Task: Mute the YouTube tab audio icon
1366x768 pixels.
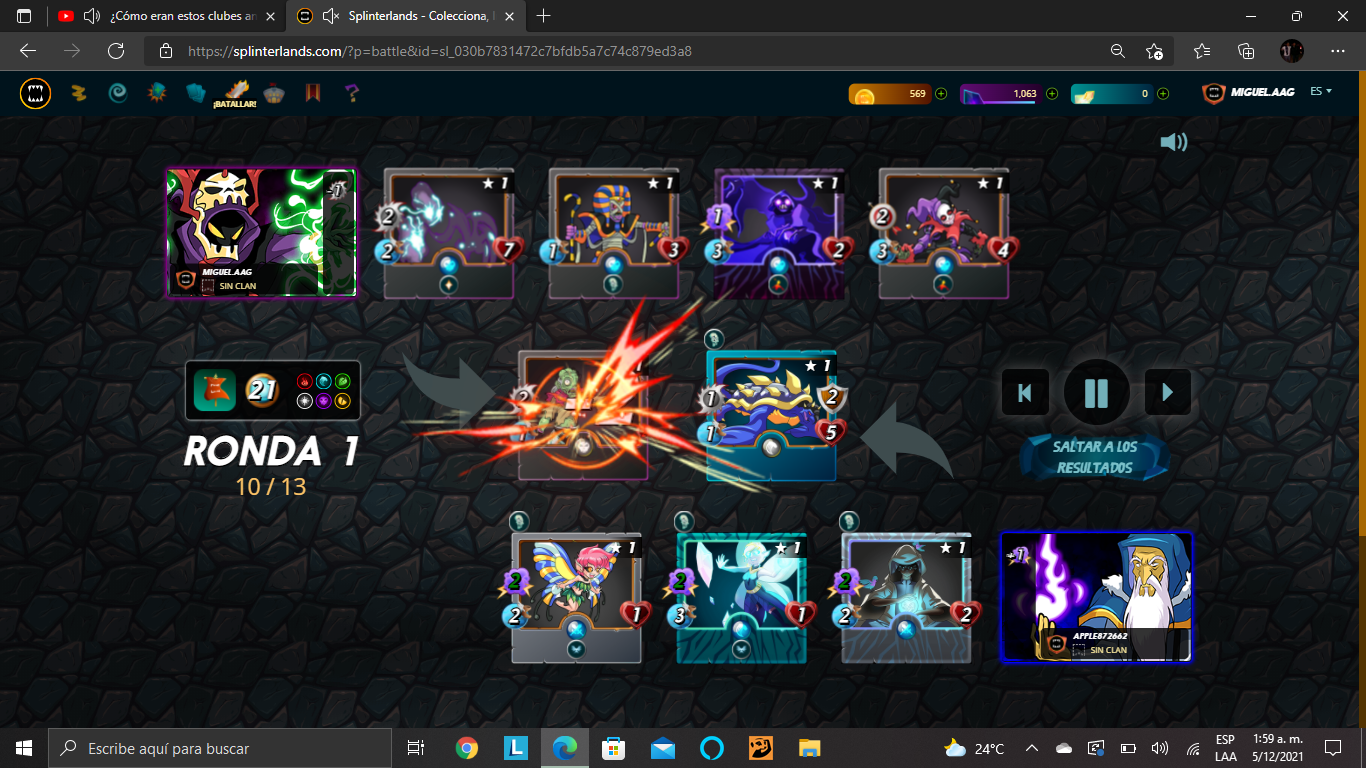Action: (x=92, y=16)
